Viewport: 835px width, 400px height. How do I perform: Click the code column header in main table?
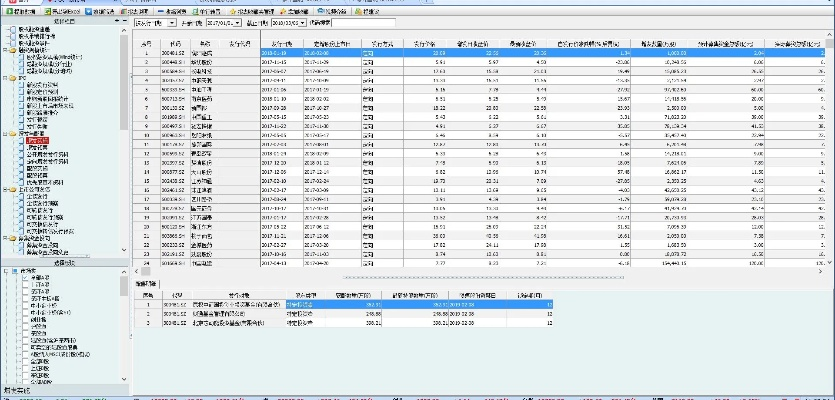tap(175, 45)
